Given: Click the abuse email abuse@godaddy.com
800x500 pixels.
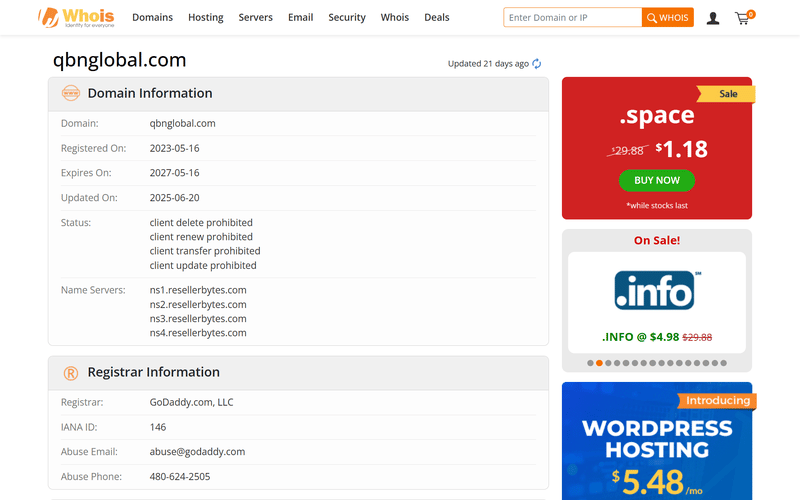Looking at the screenshot, I should [197, 452].
